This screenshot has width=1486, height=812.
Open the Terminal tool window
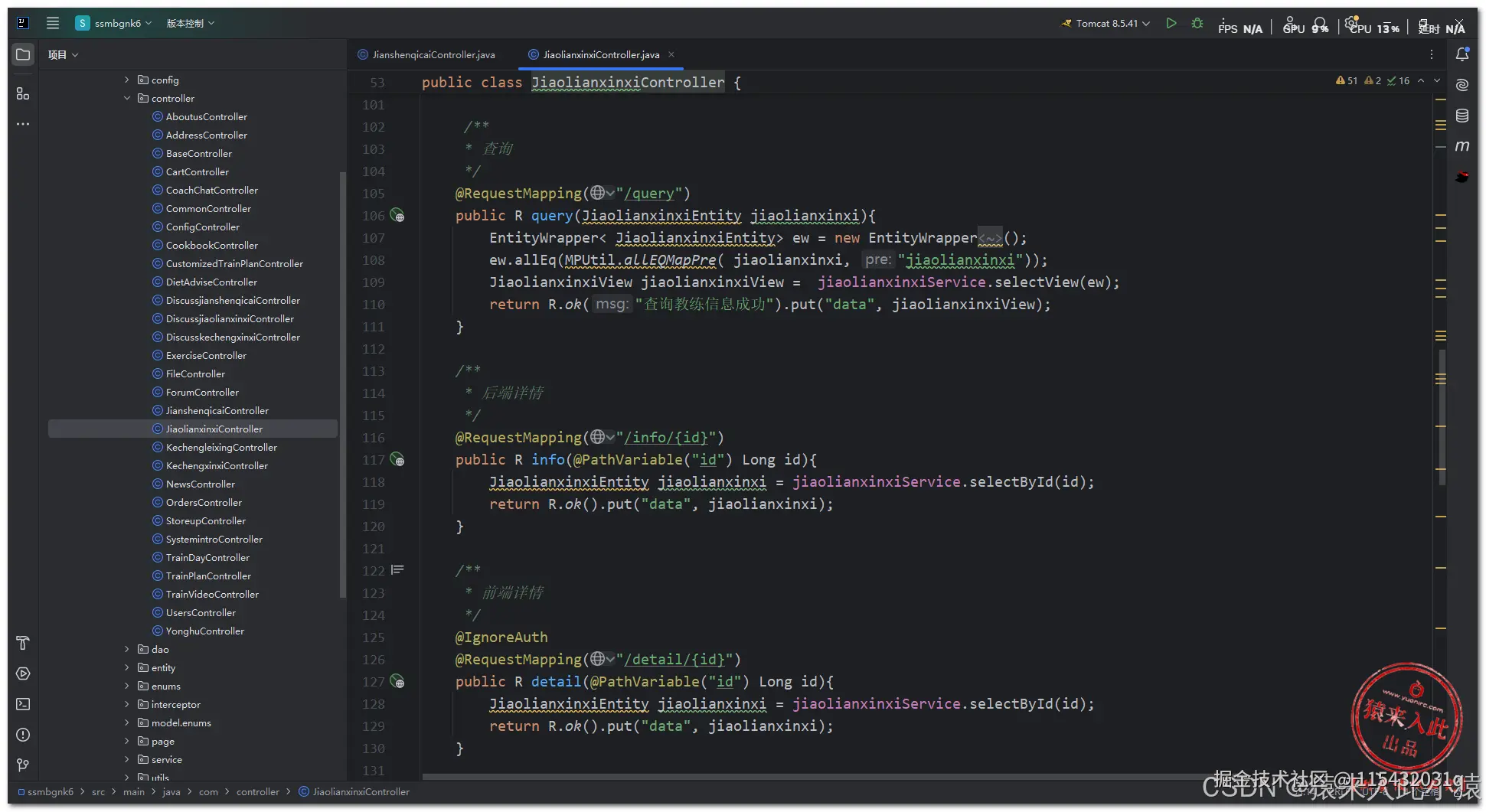(x=23, y=704)
